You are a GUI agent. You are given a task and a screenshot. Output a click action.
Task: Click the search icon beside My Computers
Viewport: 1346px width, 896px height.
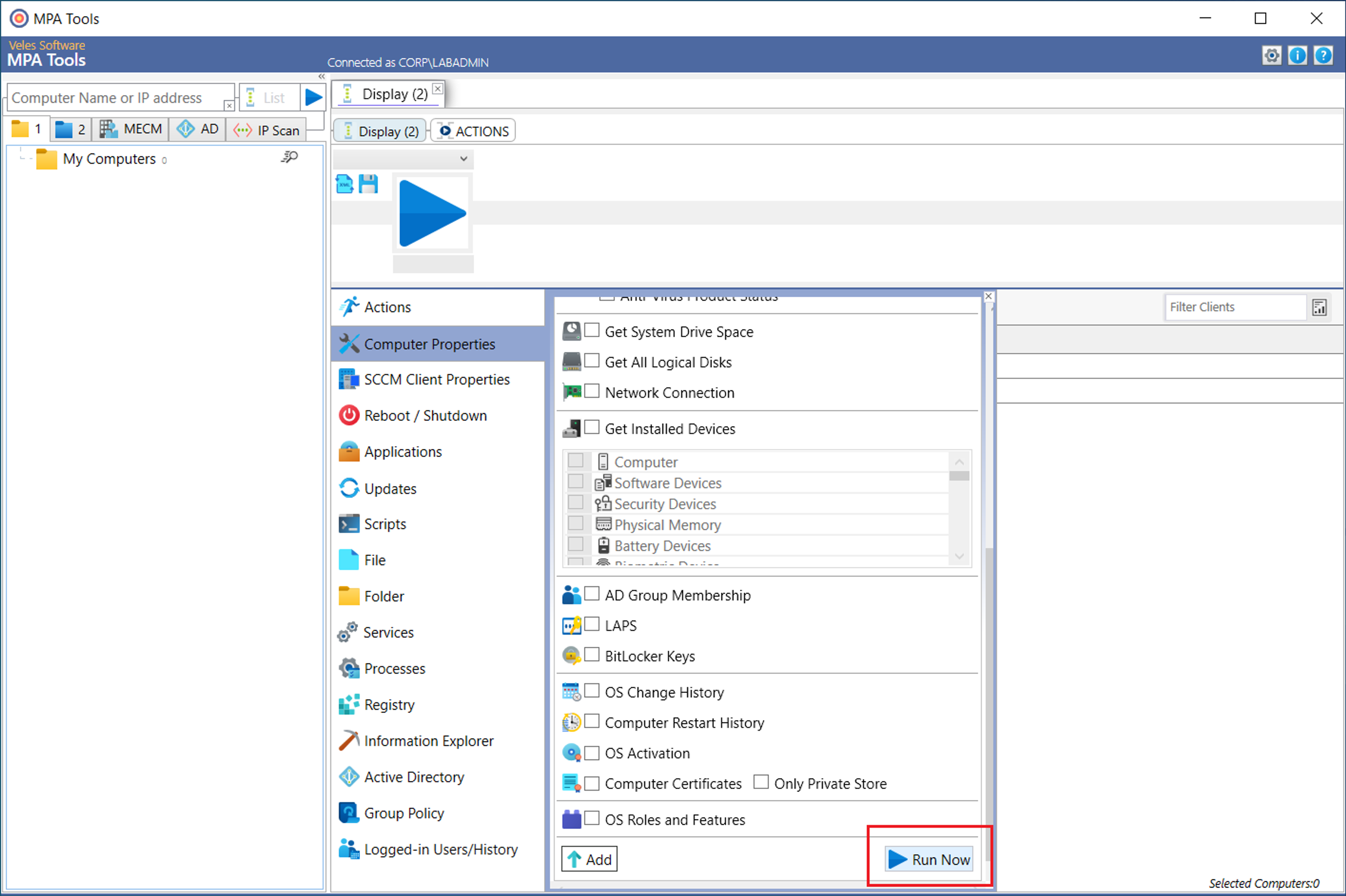tap(290, 157)
